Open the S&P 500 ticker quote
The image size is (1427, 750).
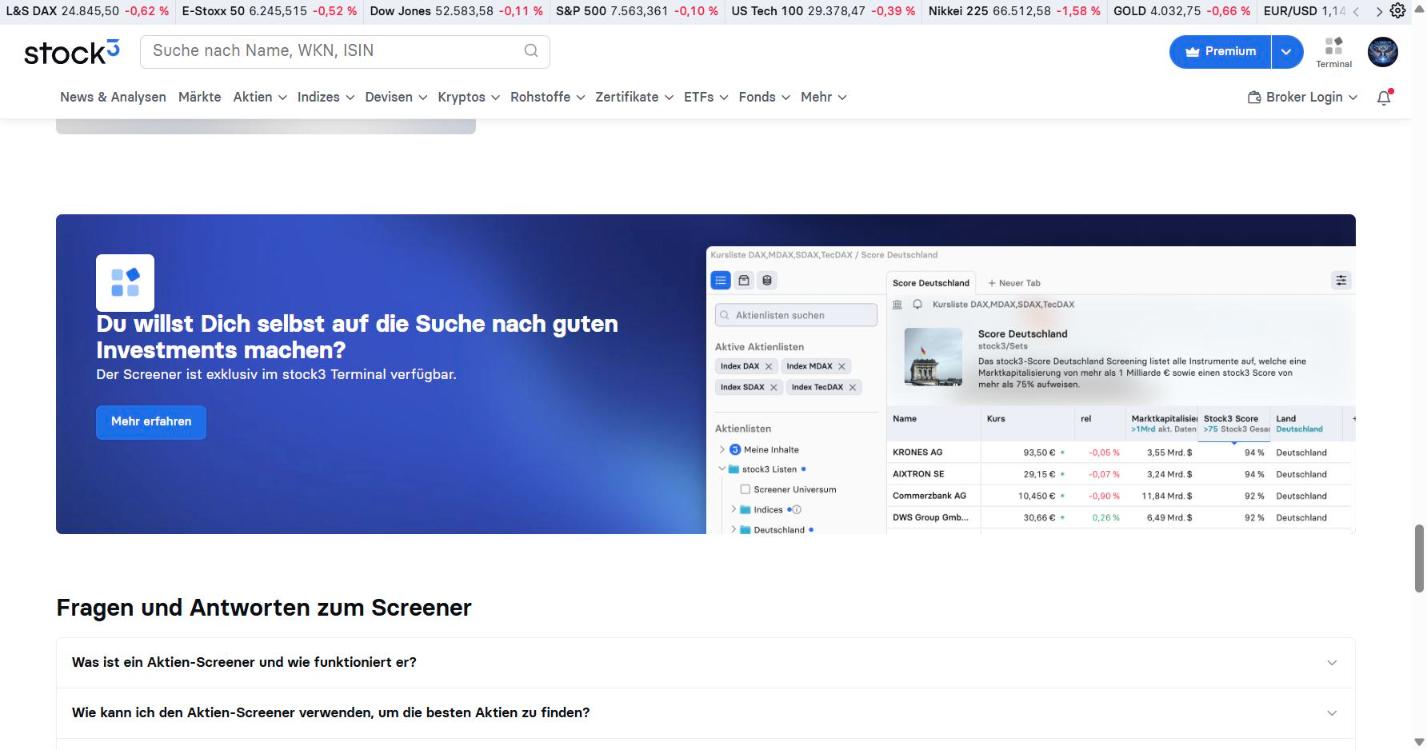coord(637,11)
